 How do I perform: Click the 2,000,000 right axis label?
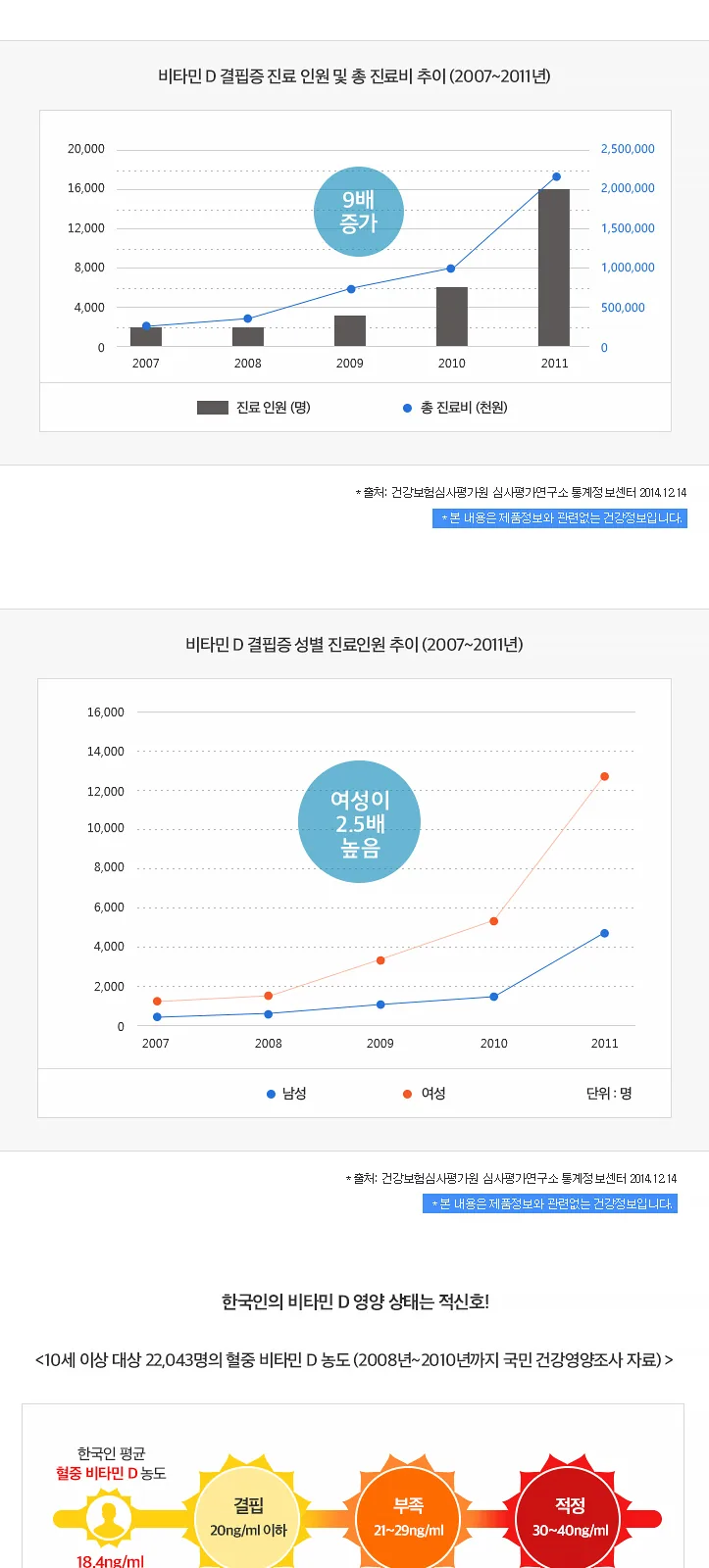tap(628, 188)
